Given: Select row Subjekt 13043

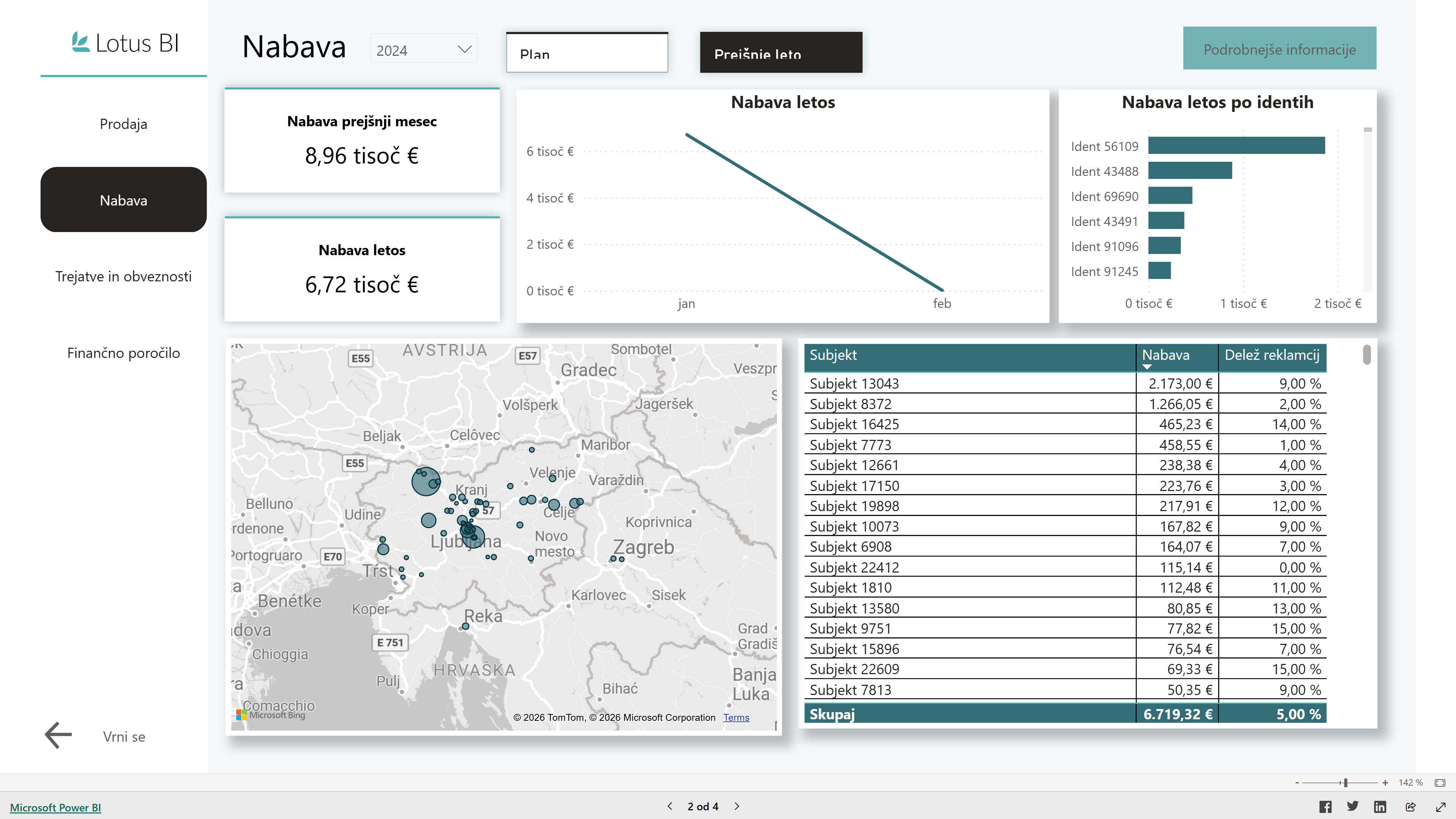Looking at the screenshot, I should click(x=1065, y=383).
